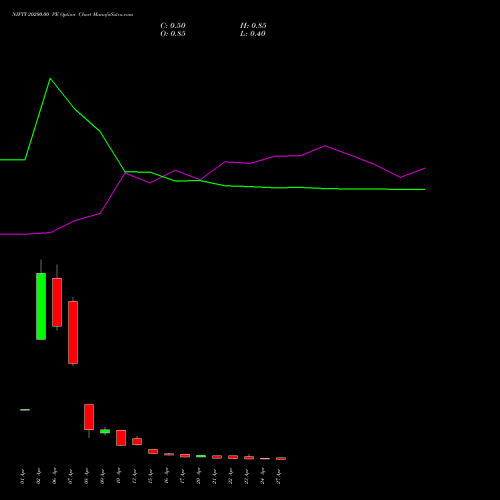The width and height of the screenshot is (500, 500).
Task: Click the '07 Apr' date axis label
Action: tap(70, 477)
